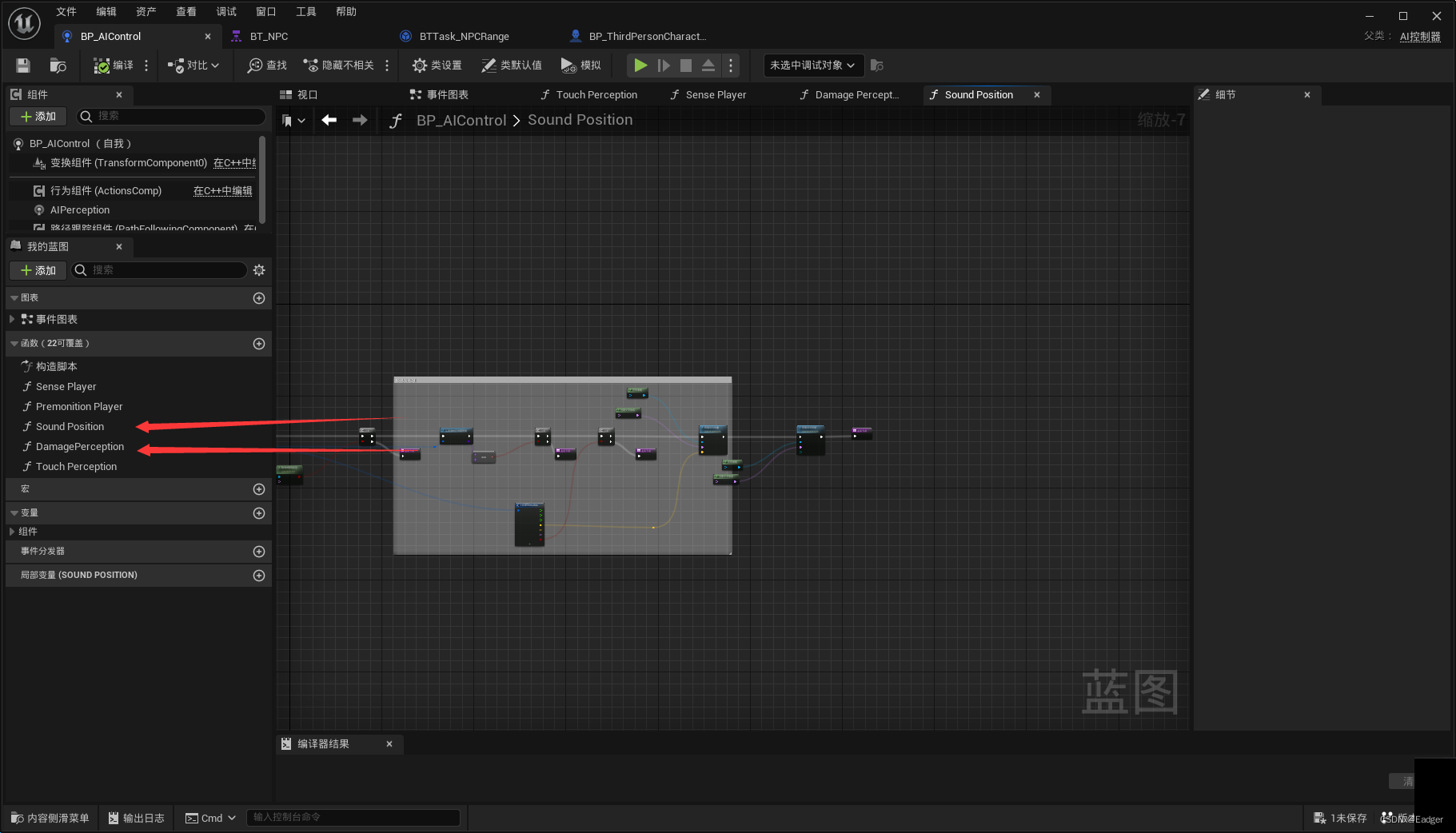Screen dimensions: 1456x833
Task: Open 在C++中编辑 link for ActionsComp
Action: point(221,190)
